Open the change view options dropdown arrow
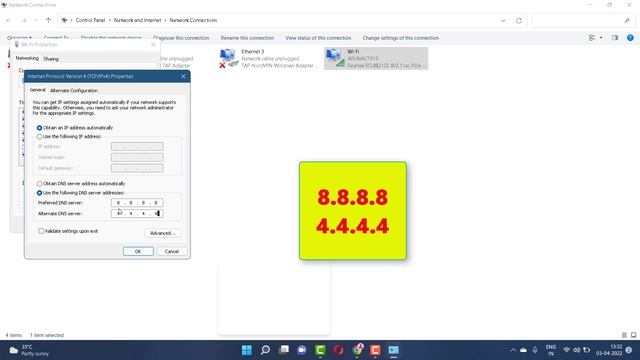This screenshot has width=640, height=360. point(601,38)
